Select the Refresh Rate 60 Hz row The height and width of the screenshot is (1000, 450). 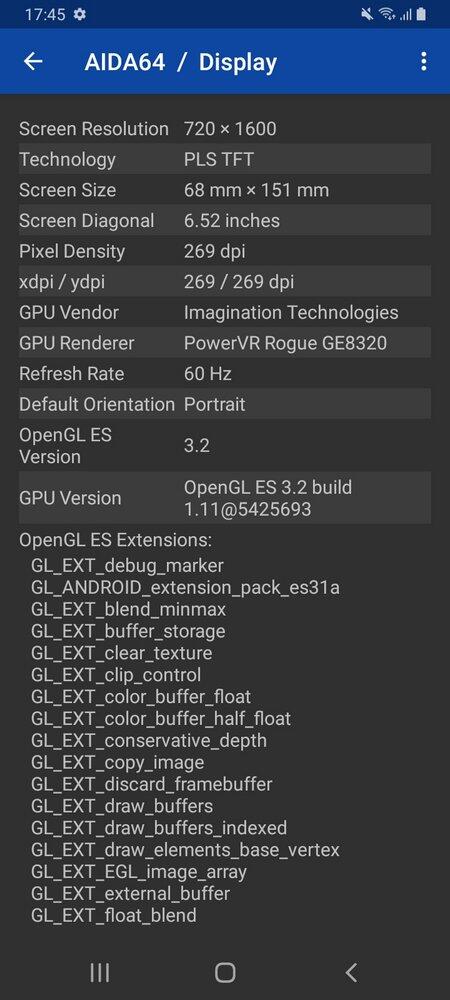pos(225,374)
